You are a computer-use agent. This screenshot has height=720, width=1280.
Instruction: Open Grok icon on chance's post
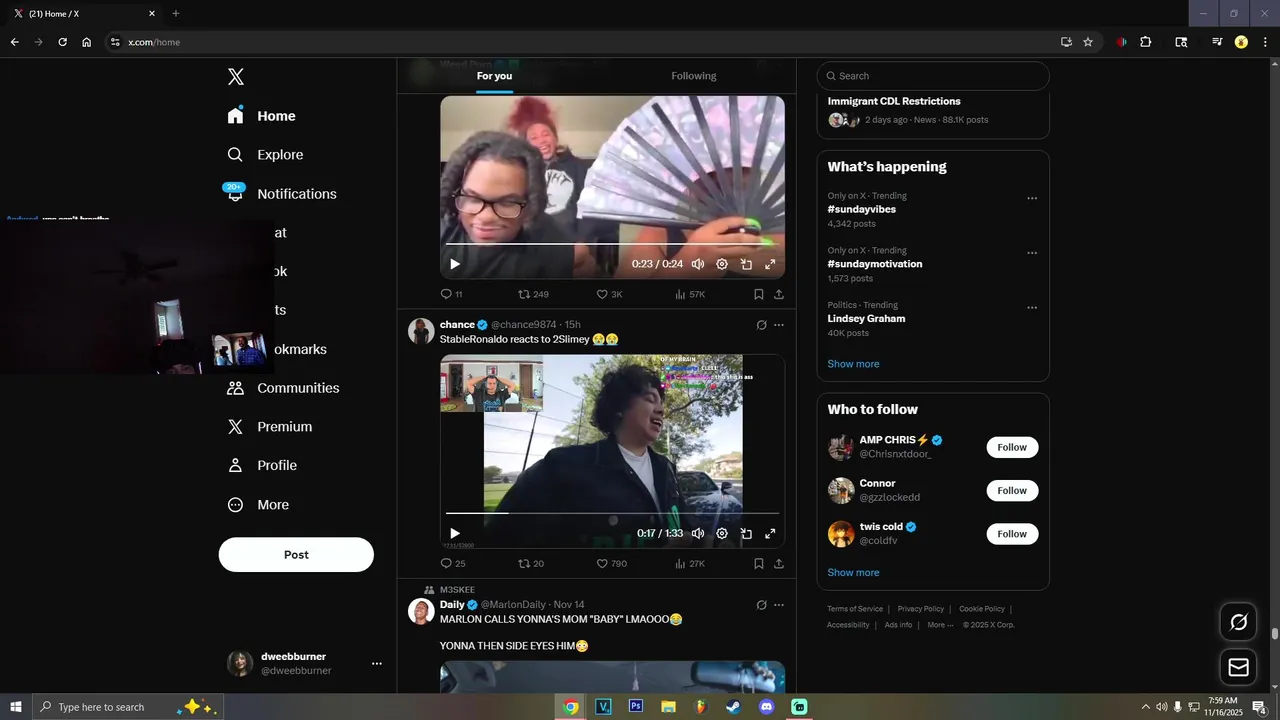click(761, 325)
